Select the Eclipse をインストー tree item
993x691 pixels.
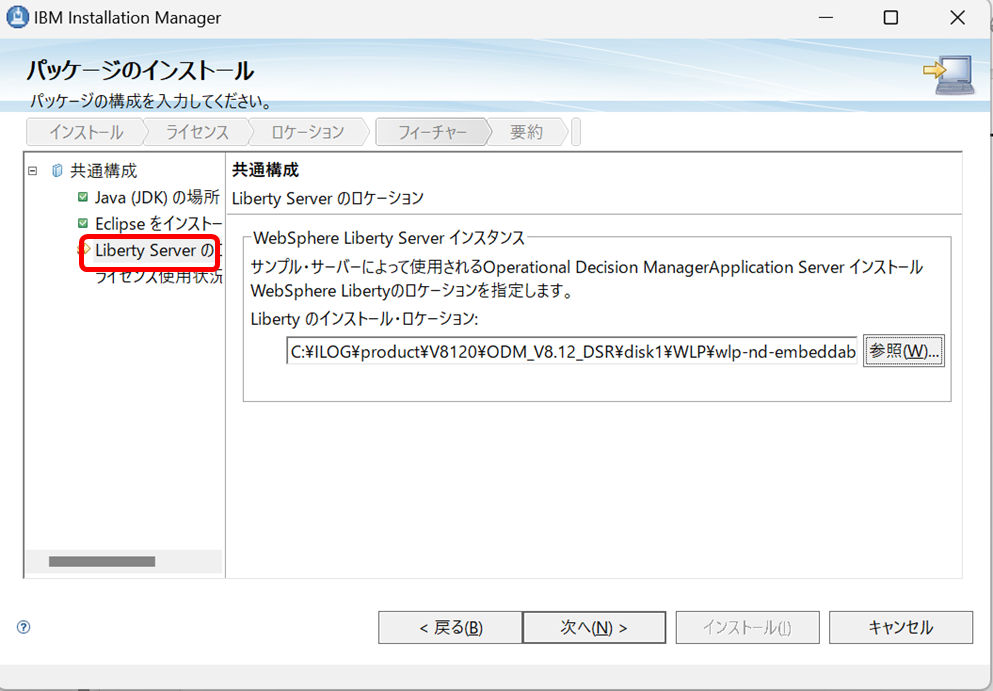point(158,224)
